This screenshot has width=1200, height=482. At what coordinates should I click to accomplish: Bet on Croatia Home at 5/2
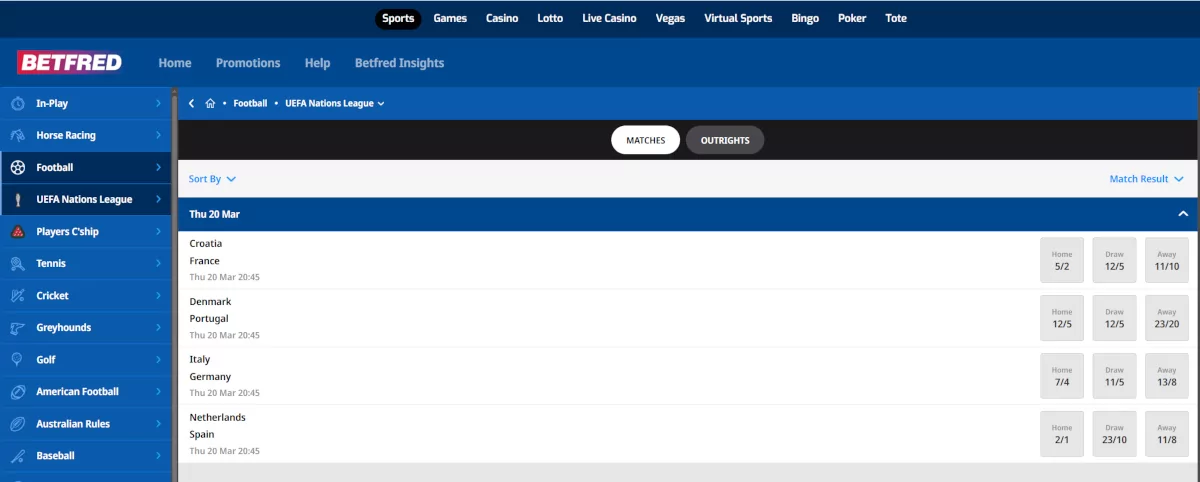1062,261
